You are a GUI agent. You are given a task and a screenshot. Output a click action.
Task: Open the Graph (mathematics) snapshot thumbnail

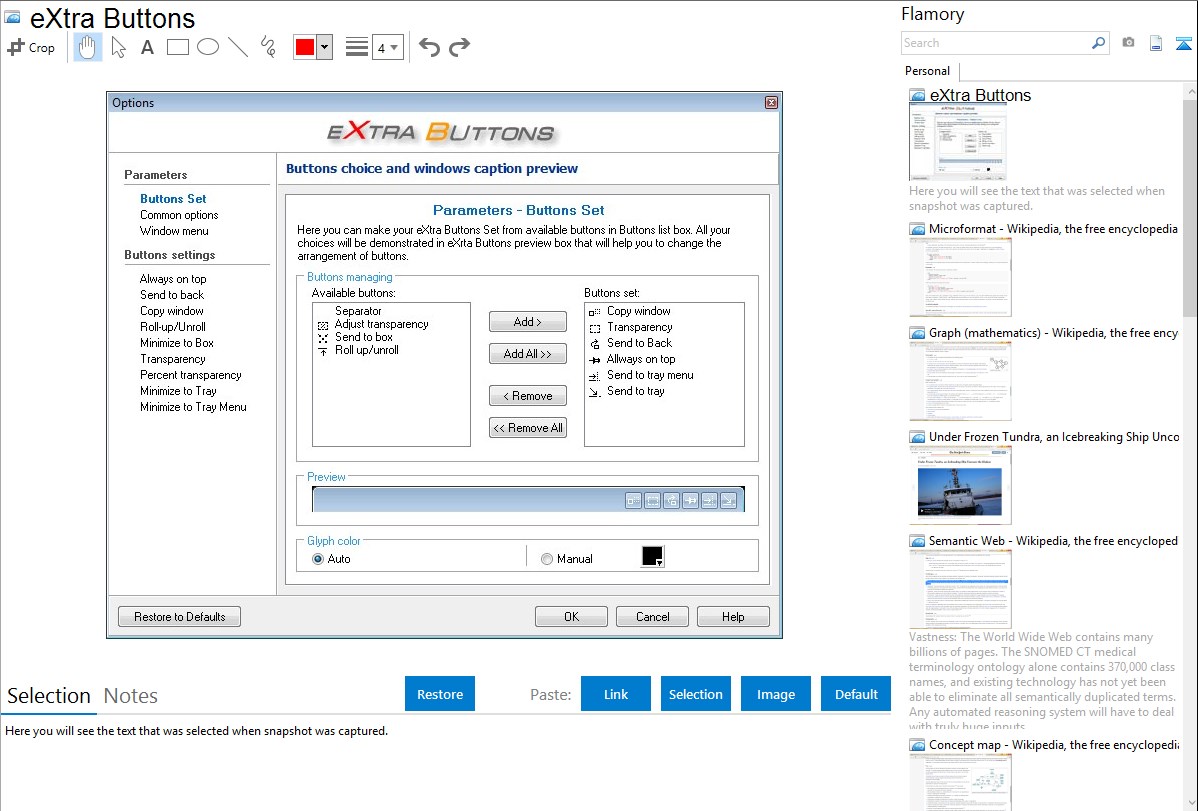click(x=960, y=381)
